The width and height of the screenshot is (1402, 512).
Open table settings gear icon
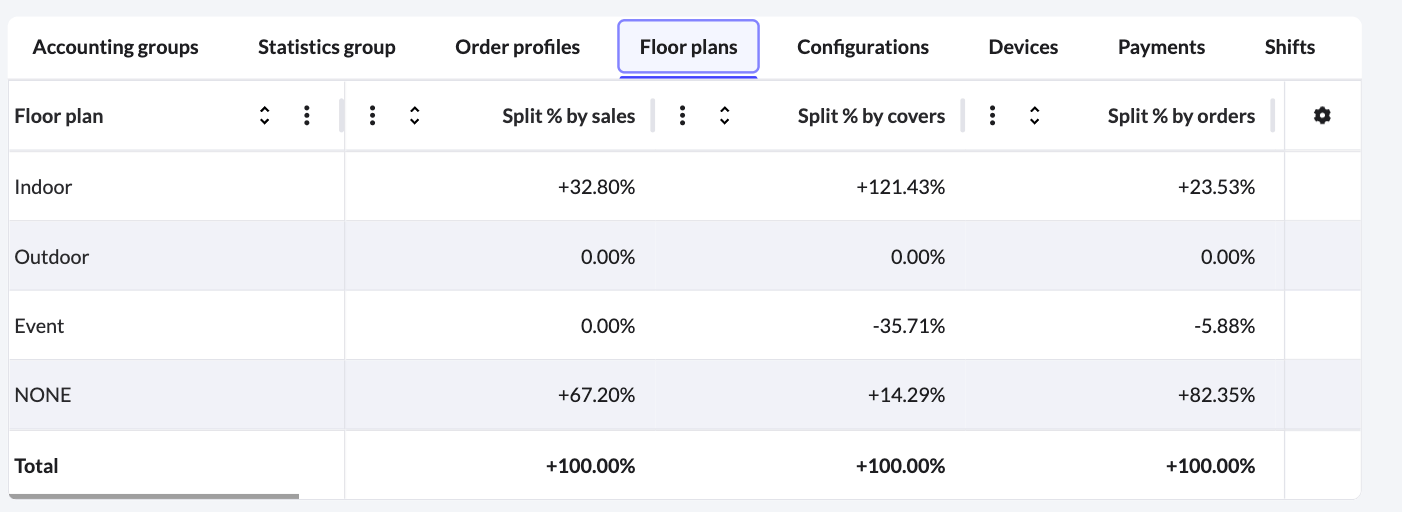(1322, 116)
